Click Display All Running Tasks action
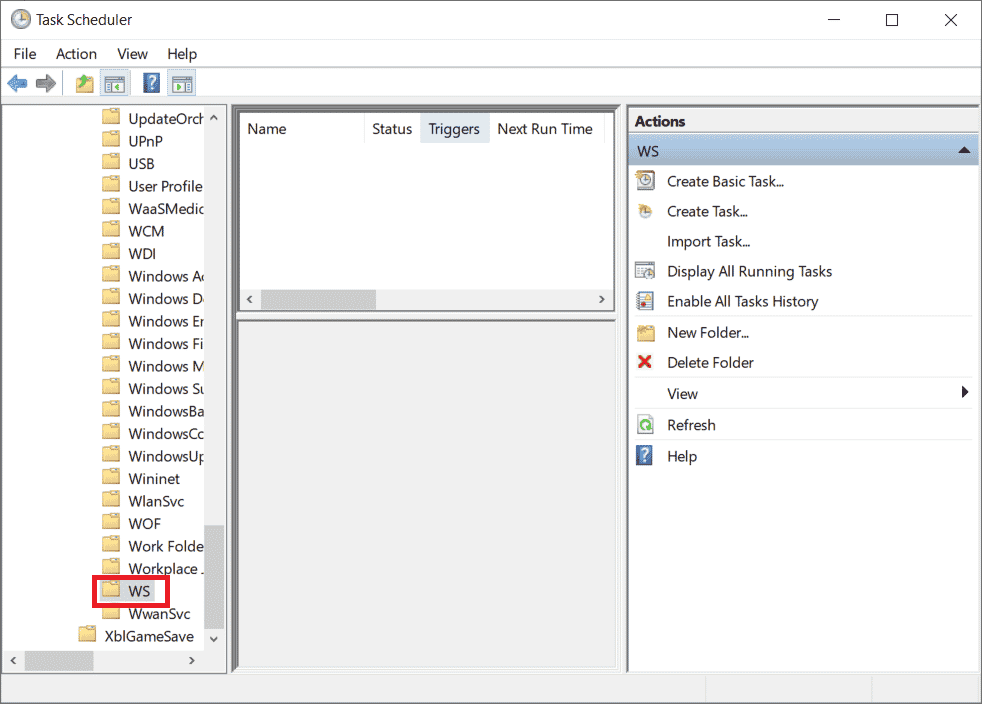 [749, 271]
